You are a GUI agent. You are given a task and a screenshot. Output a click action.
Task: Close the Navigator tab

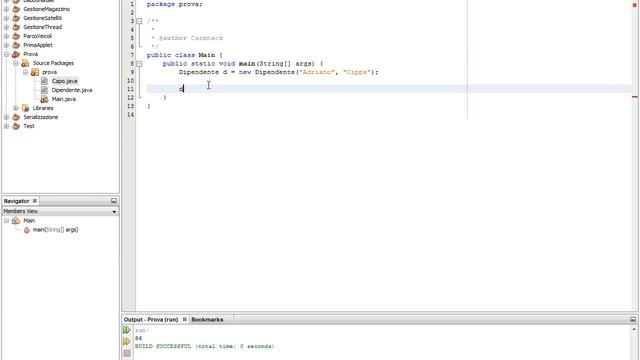[35, 200]
